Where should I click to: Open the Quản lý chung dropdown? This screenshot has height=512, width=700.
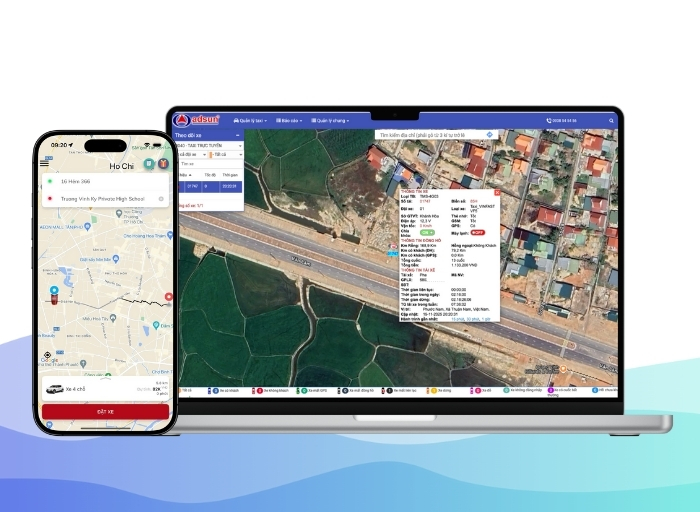coord(331,120)
